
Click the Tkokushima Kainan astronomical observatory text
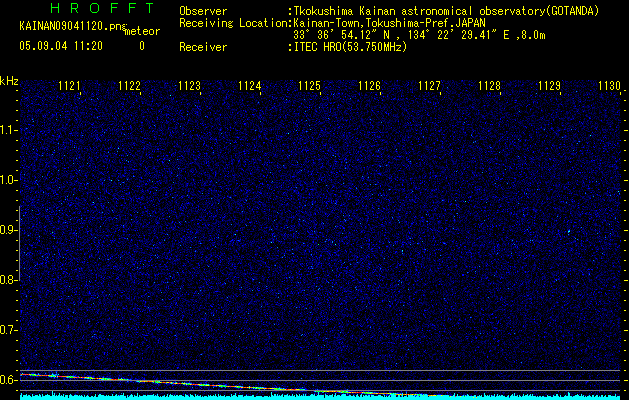[x=446, y=11]
